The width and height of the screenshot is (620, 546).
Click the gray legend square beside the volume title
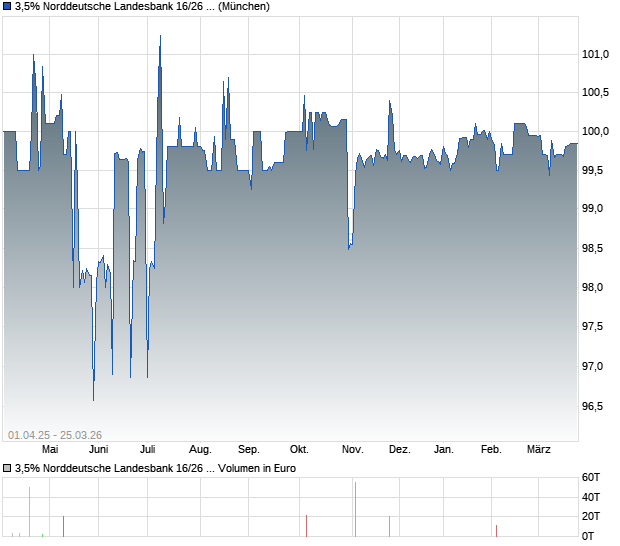(x=7, y=468)
